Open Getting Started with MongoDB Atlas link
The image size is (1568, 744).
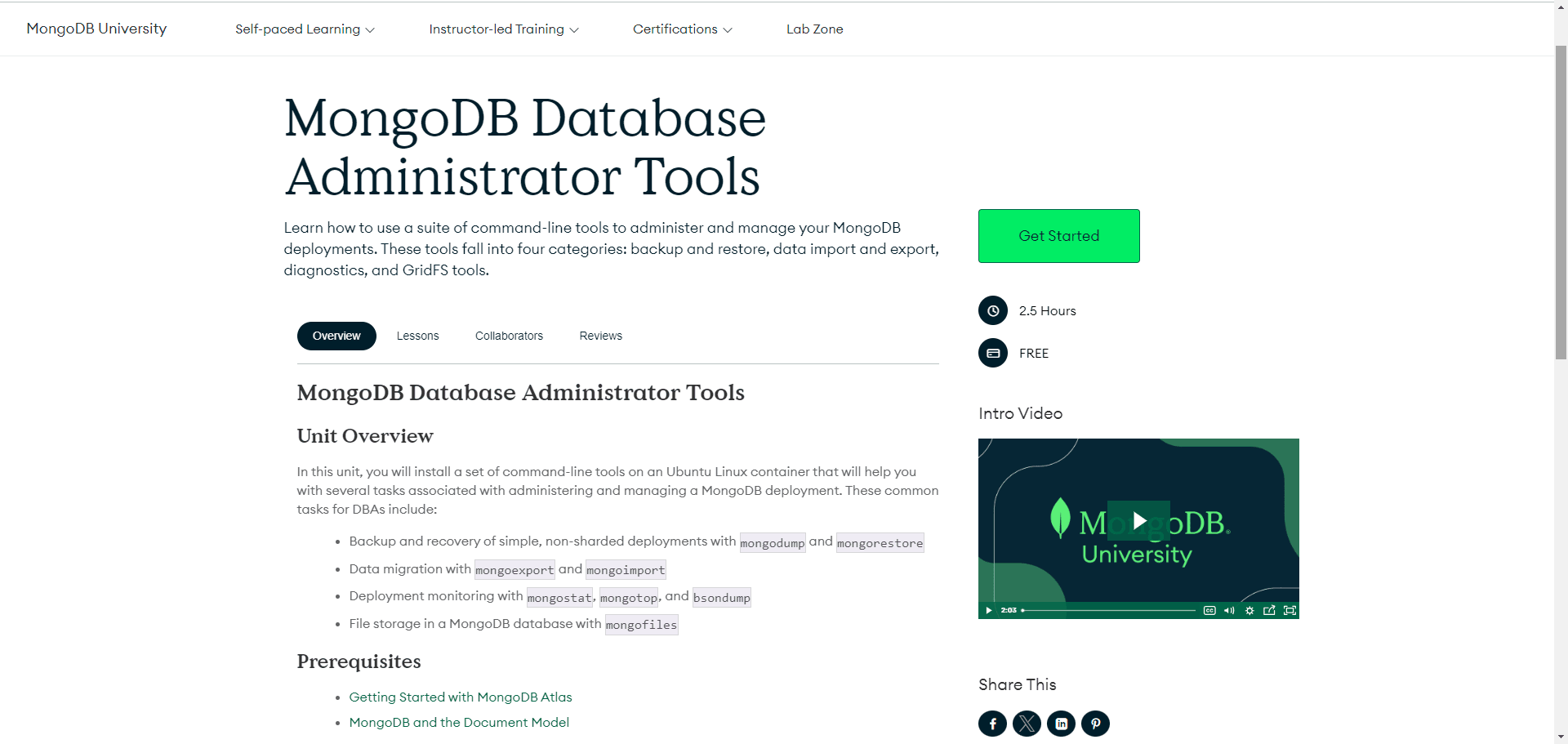pyautogui.click(x=461, y=697)
